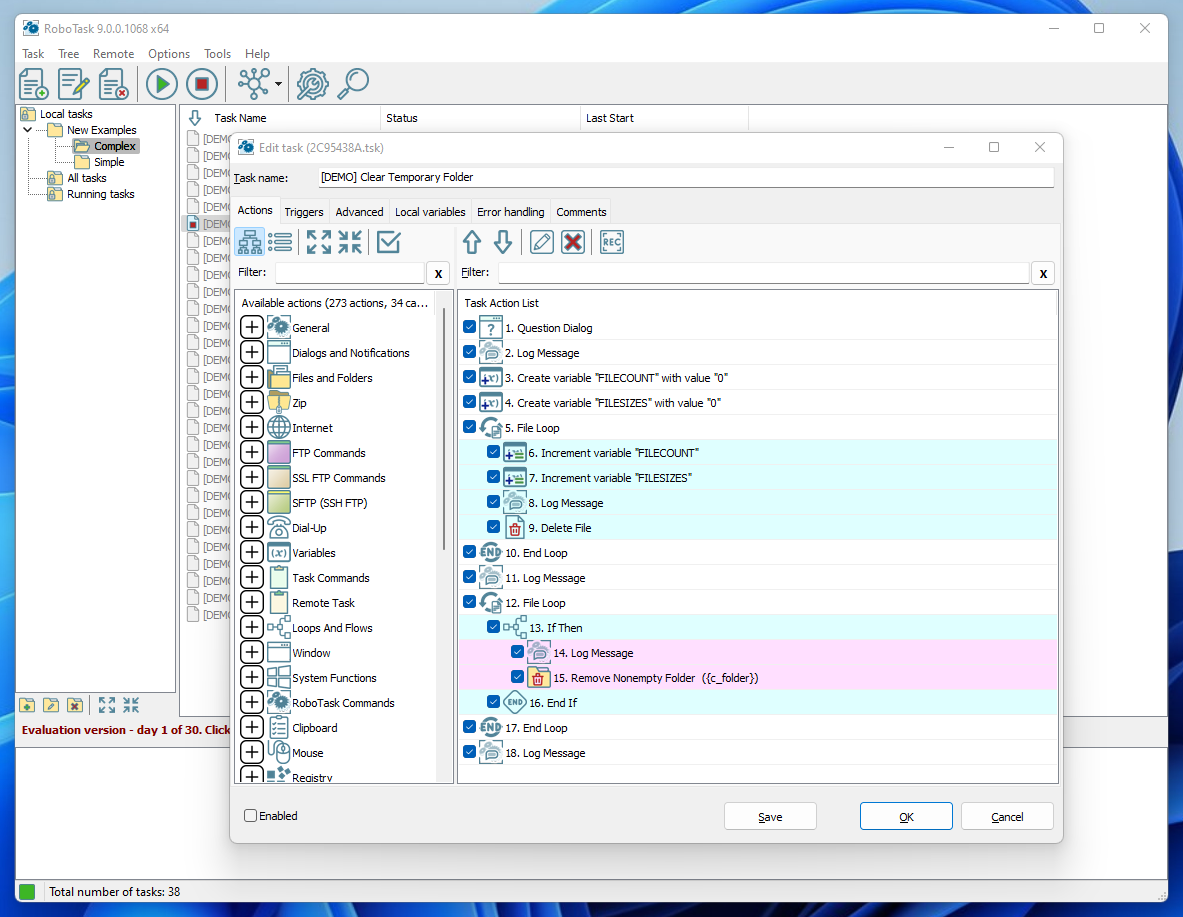Expand all available action categories
1183x917 pixels.
coord(318,242)
